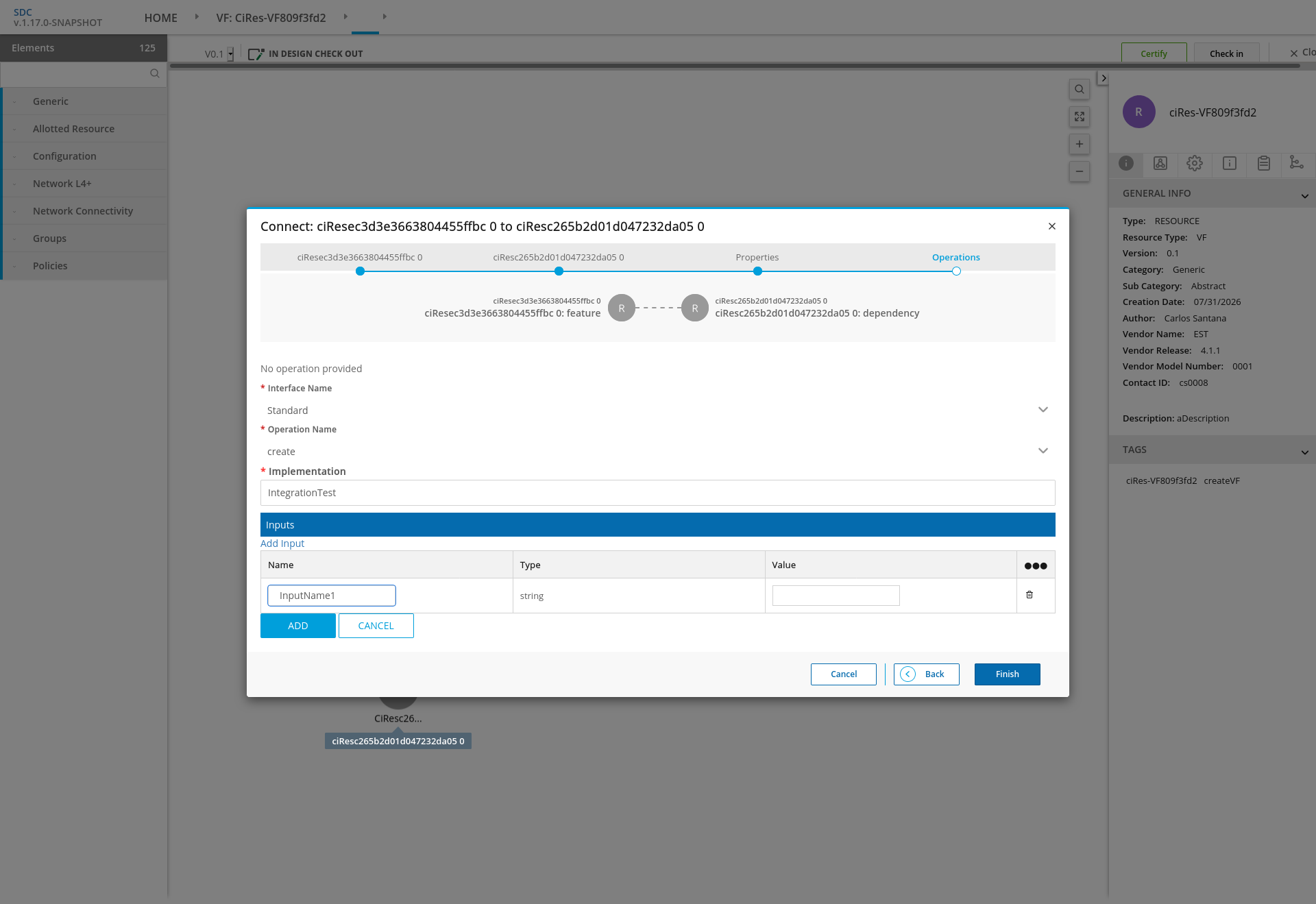The height and width of the screenshot is (904, 1316).
Task: Open Information artifacts tab icon
Action: (1230, 163)
